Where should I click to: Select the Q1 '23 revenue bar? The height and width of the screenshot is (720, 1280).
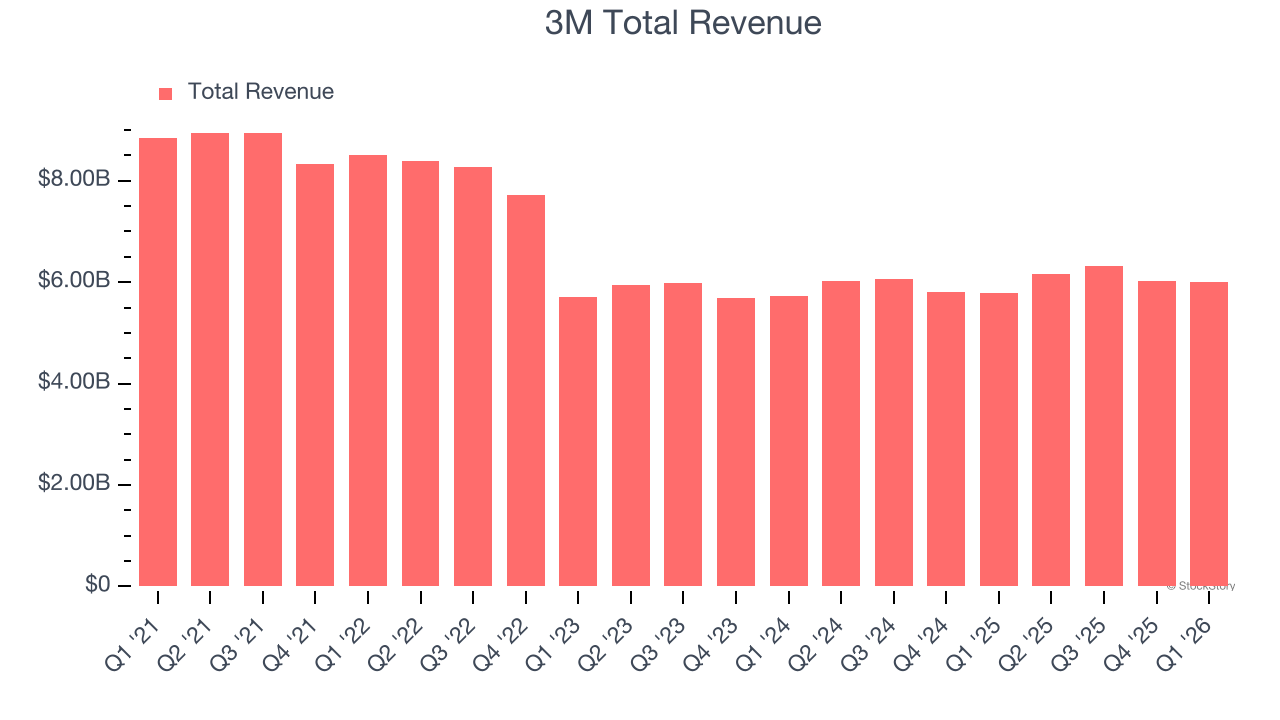(x=578, y=441)
